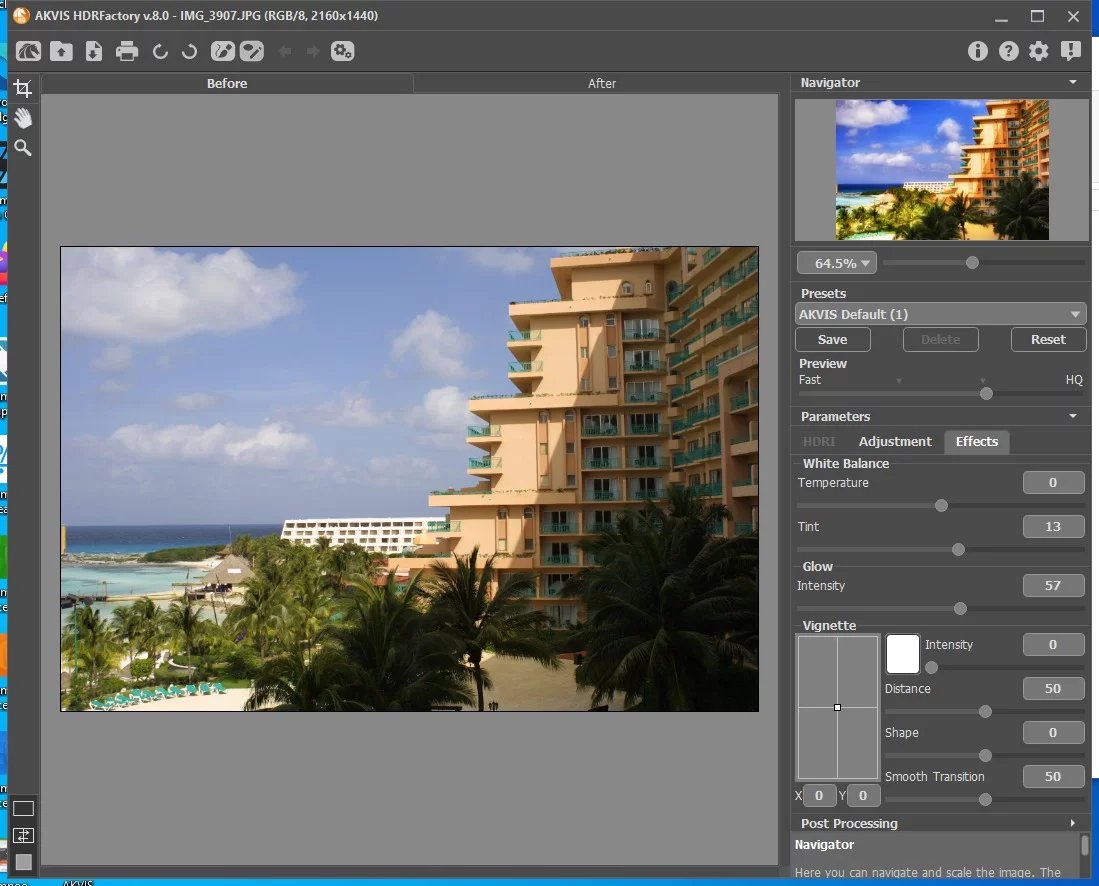Switch to the Adjustment tab
Image resolution: width=1099 pixels, height=886 pixels.
point(895,441)
